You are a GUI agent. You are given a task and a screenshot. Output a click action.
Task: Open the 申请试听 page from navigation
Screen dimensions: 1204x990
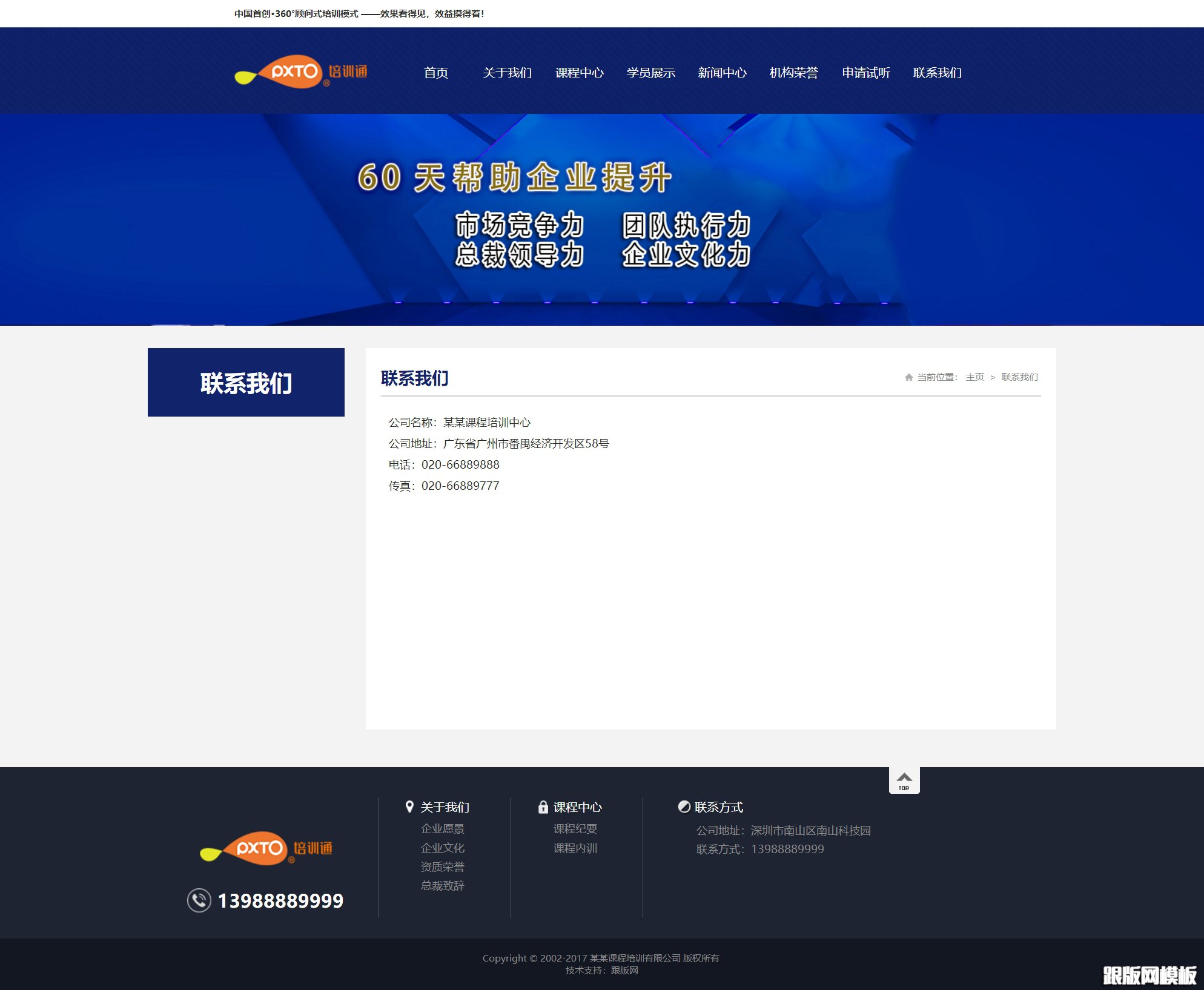click(x=864, y=73)
